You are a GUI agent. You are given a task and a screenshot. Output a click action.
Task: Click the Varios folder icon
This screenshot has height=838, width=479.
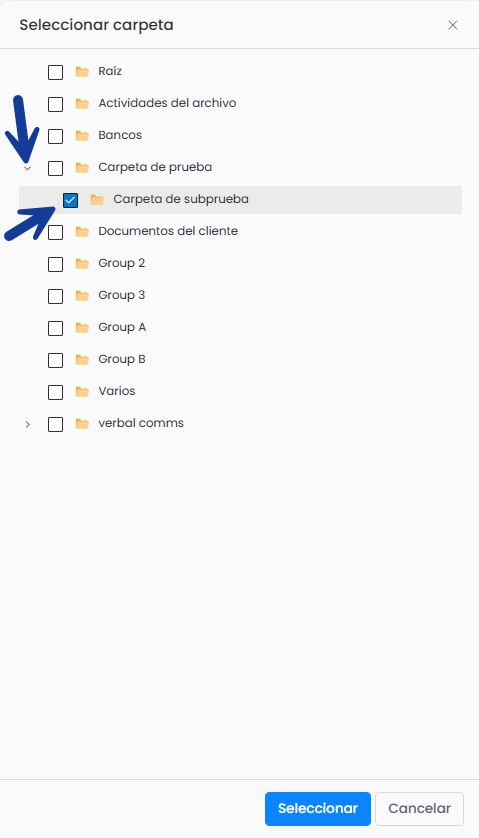click(82, 392)
